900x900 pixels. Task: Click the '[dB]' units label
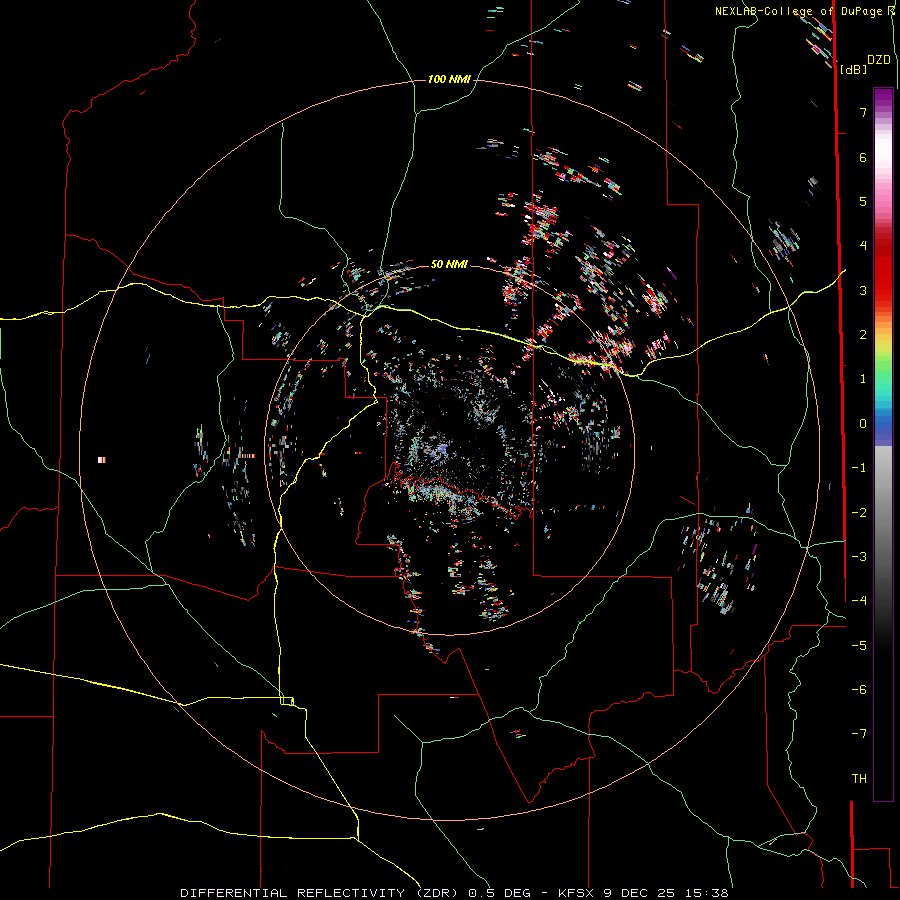pyautogui.click(x=853, y=70)
